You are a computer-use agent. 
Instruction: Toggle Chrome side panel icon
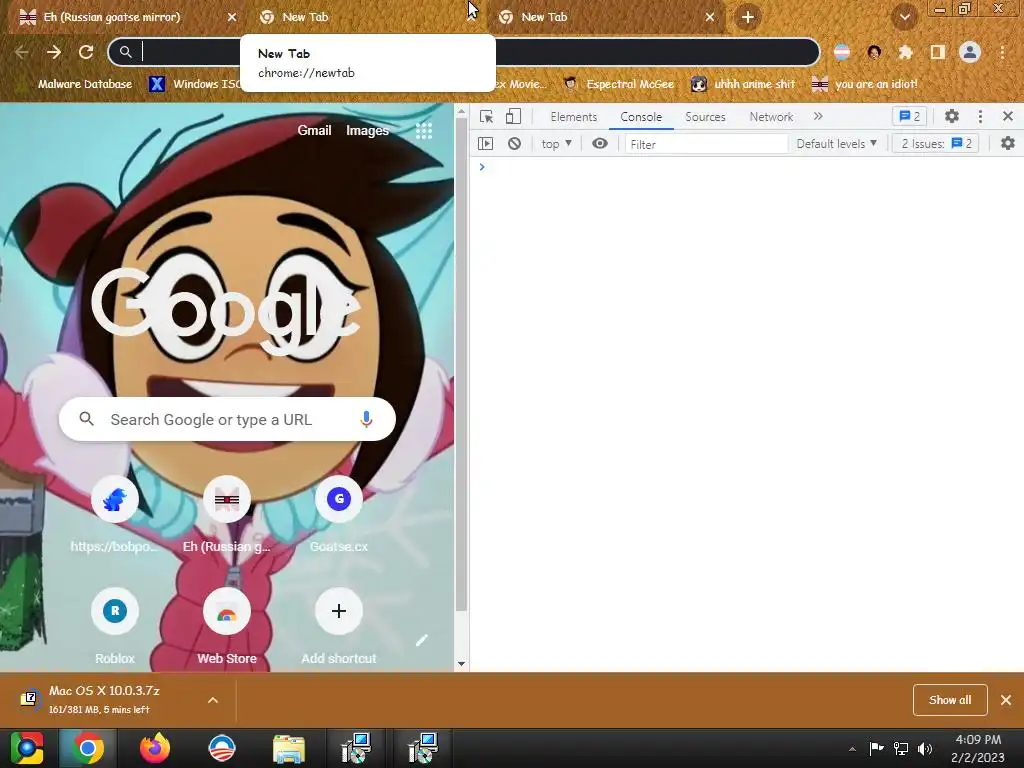pyautogui.click(x=937, y=52)
